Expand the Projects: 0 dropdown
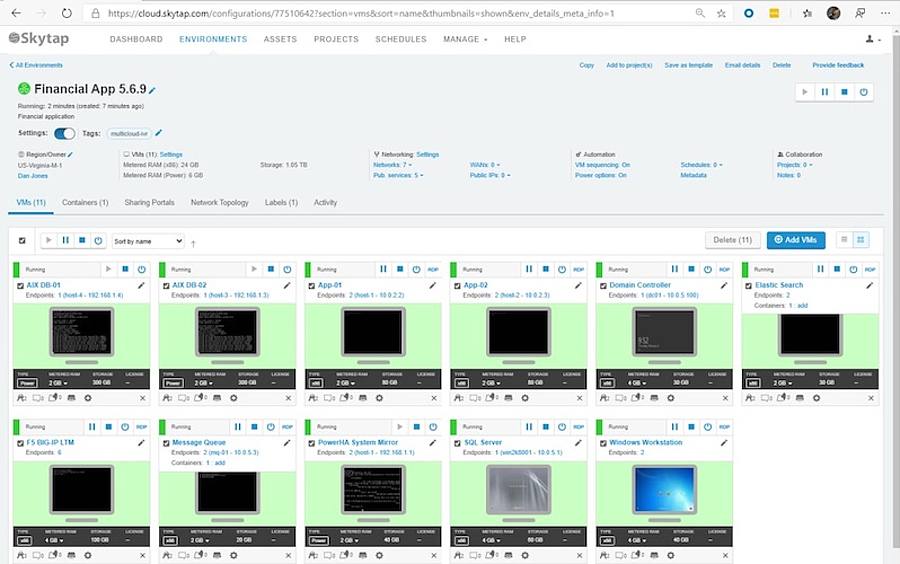The image size is (900, 564). click(795, 165)
